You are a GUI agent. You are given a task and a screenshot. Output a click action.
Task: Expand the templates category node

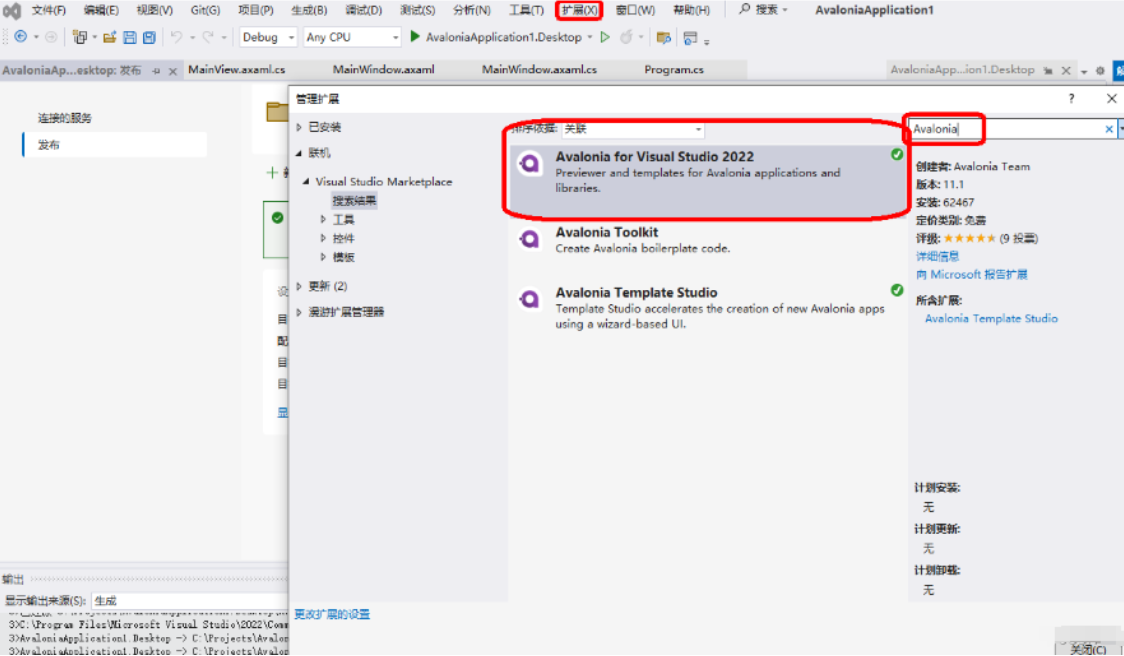[323, 257]
